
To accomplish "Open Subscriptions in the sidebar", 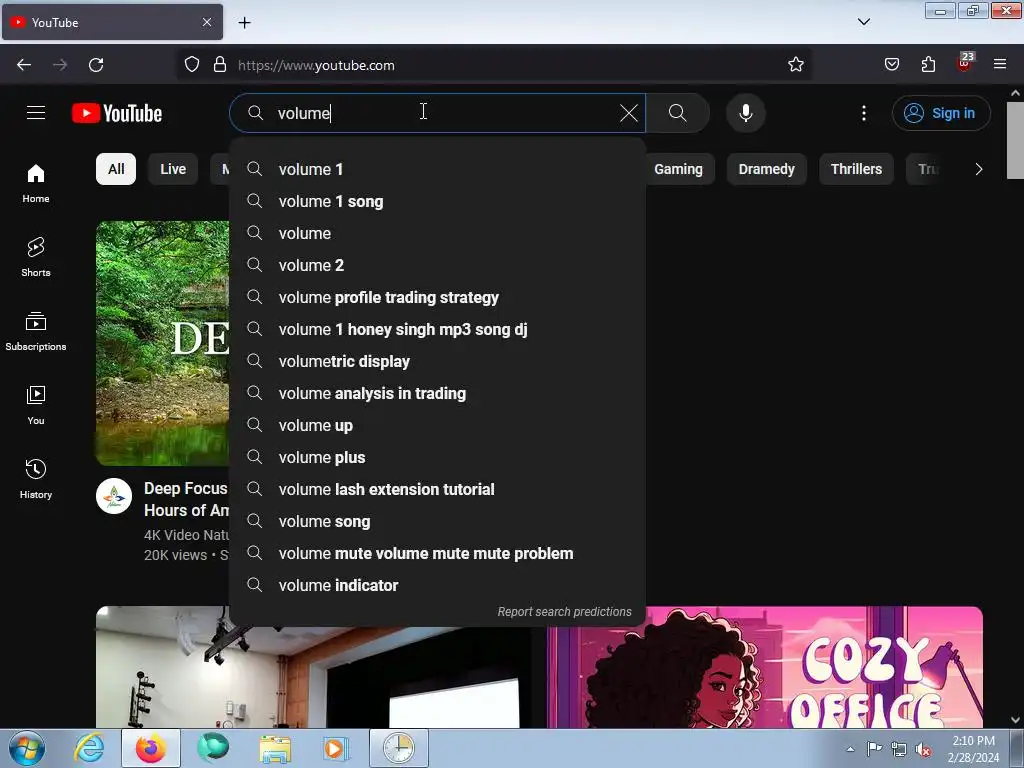I will pyautogui.click(x=36, y=331).
